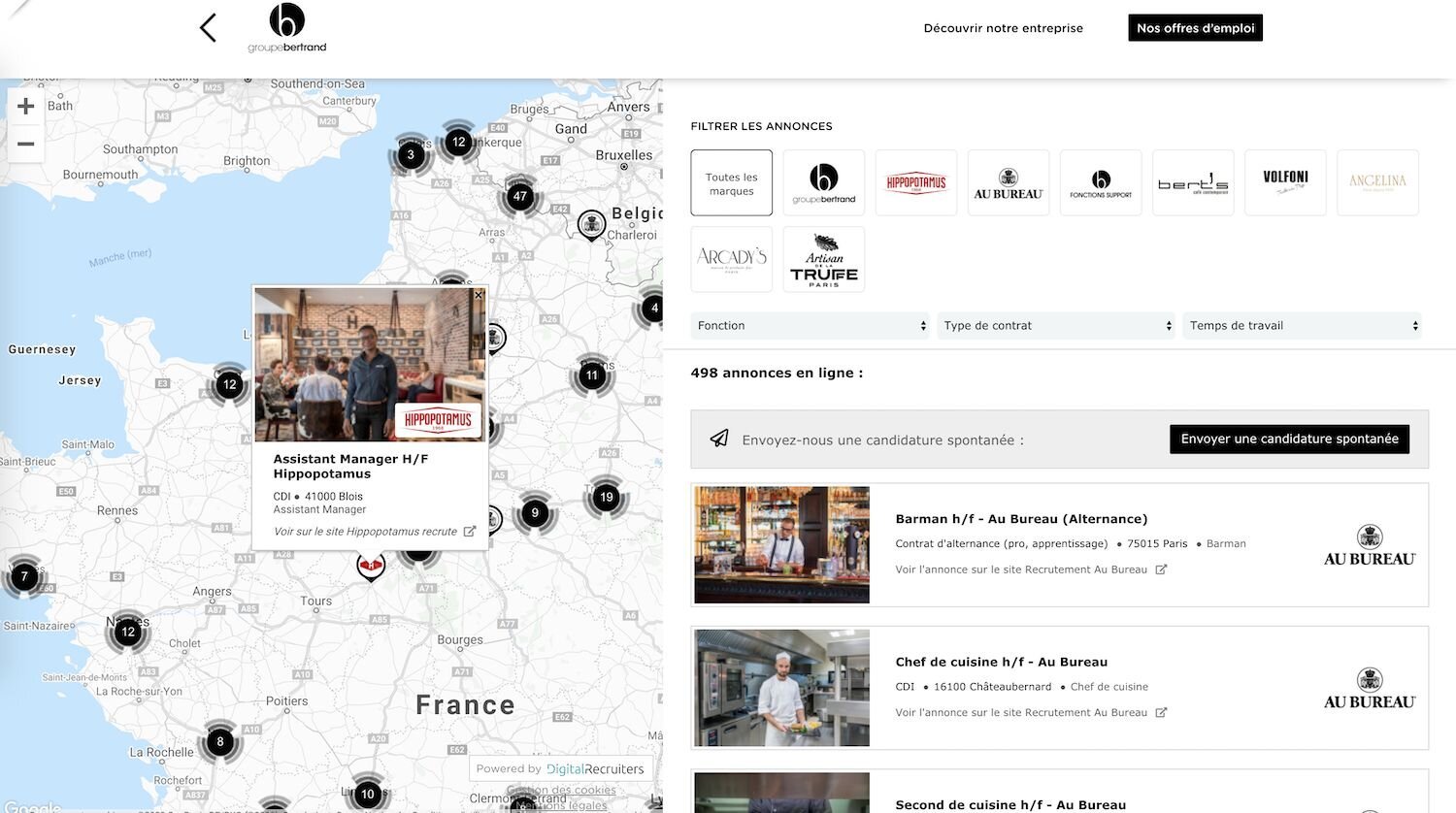Open the Fonction dropdown
1456x813 pixels.
811,326
